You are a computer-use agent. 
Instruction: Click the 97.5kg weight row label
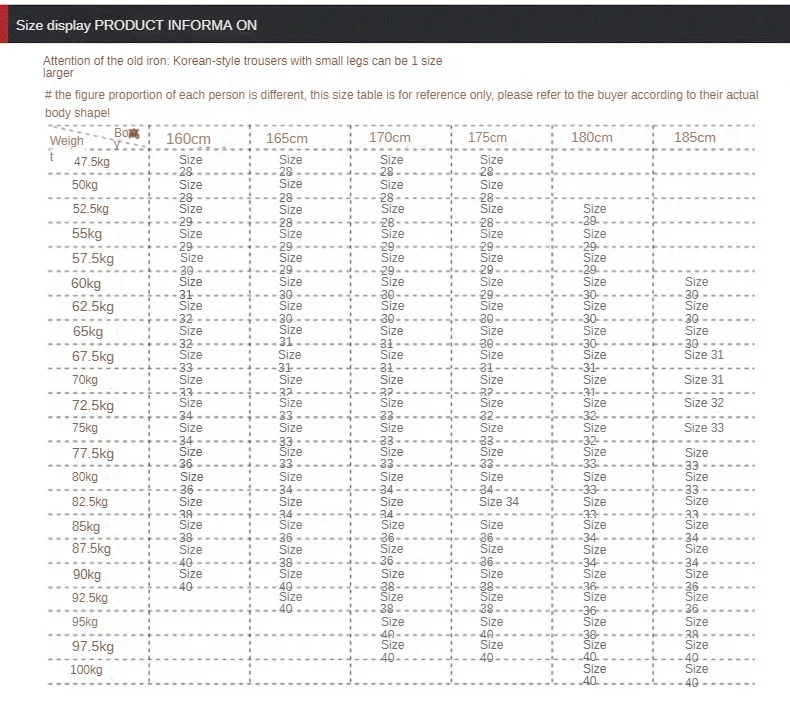click(93, 646)
